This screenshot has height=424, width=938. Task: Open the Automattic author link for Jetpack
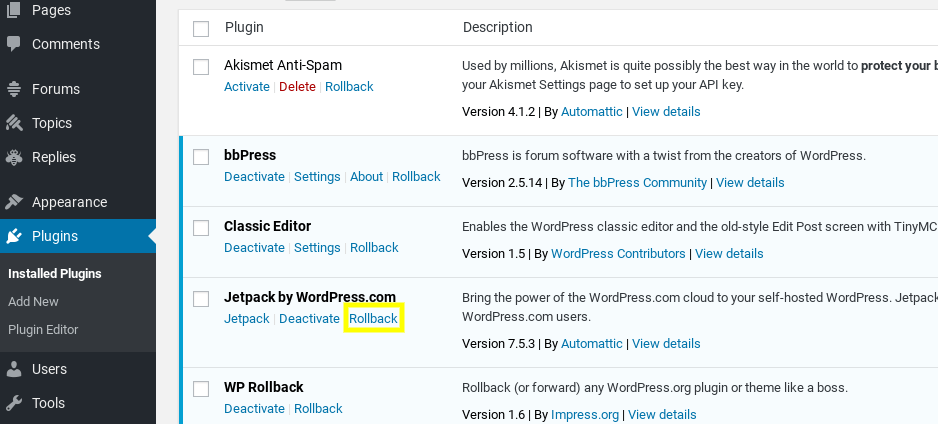point(592,344)
